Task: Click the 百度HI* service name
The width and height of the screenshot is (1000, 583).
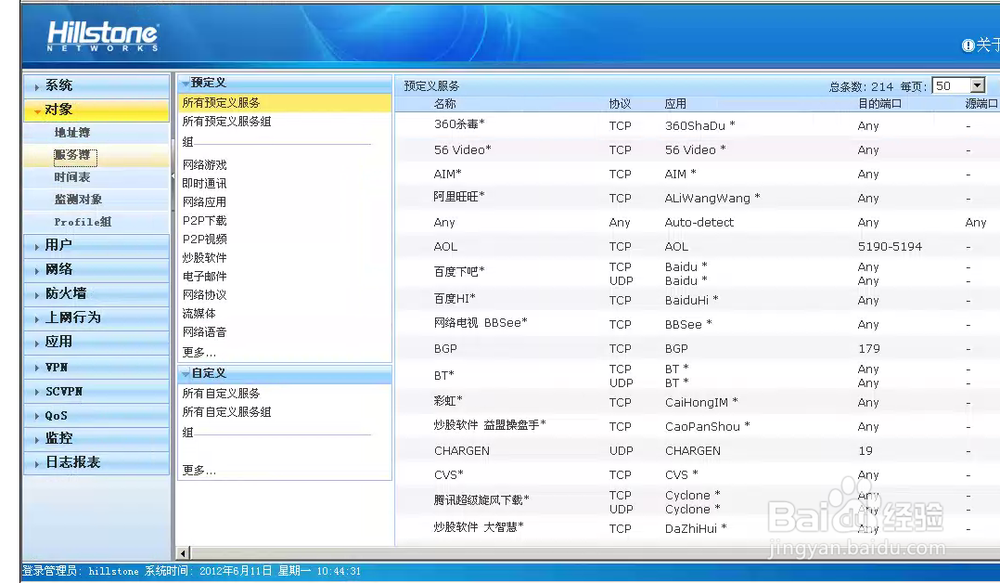Action: click(x=455, y=299)
